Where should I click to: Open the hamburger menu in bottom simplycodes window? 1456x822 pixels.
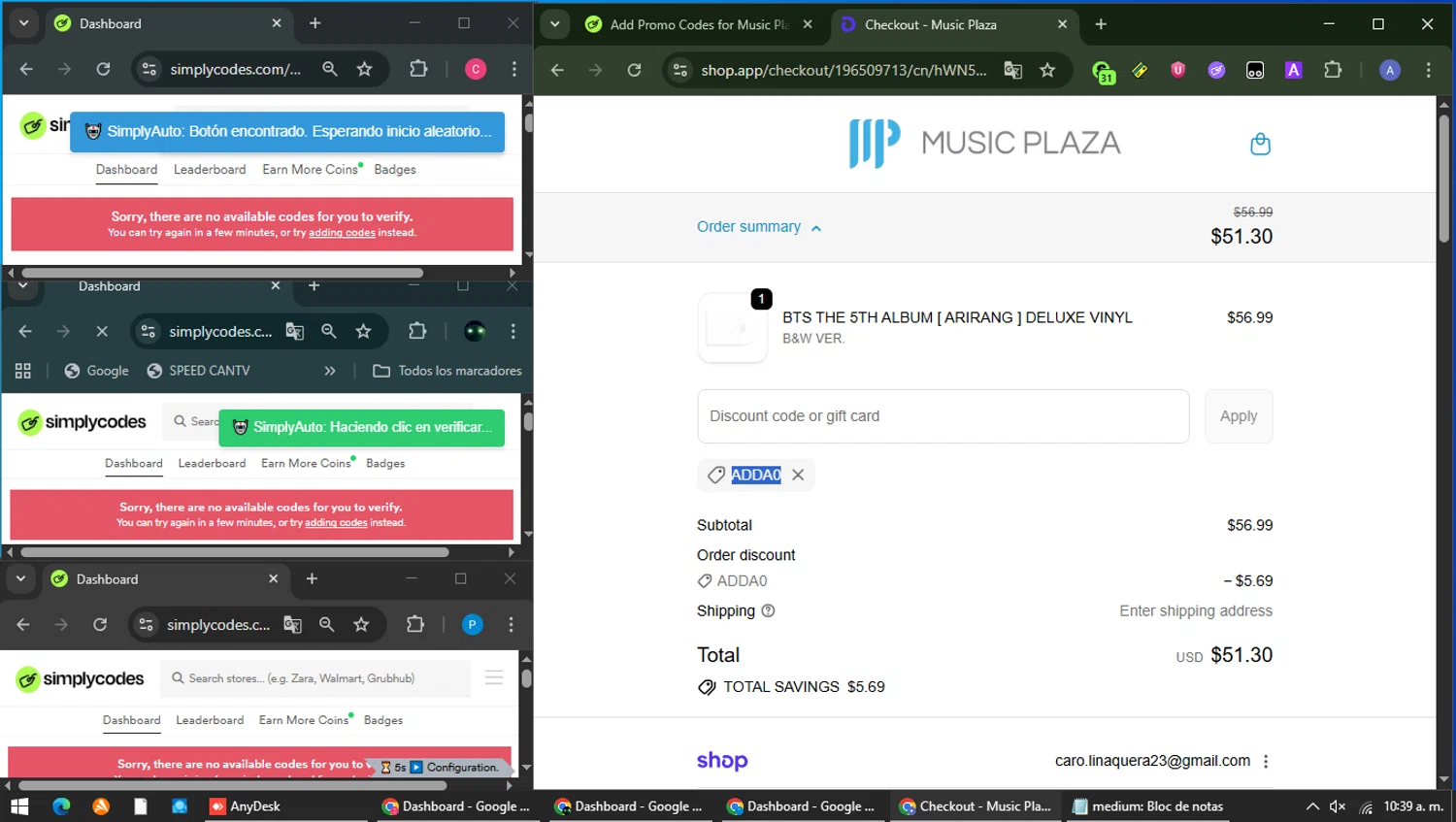tap(494, 677)
